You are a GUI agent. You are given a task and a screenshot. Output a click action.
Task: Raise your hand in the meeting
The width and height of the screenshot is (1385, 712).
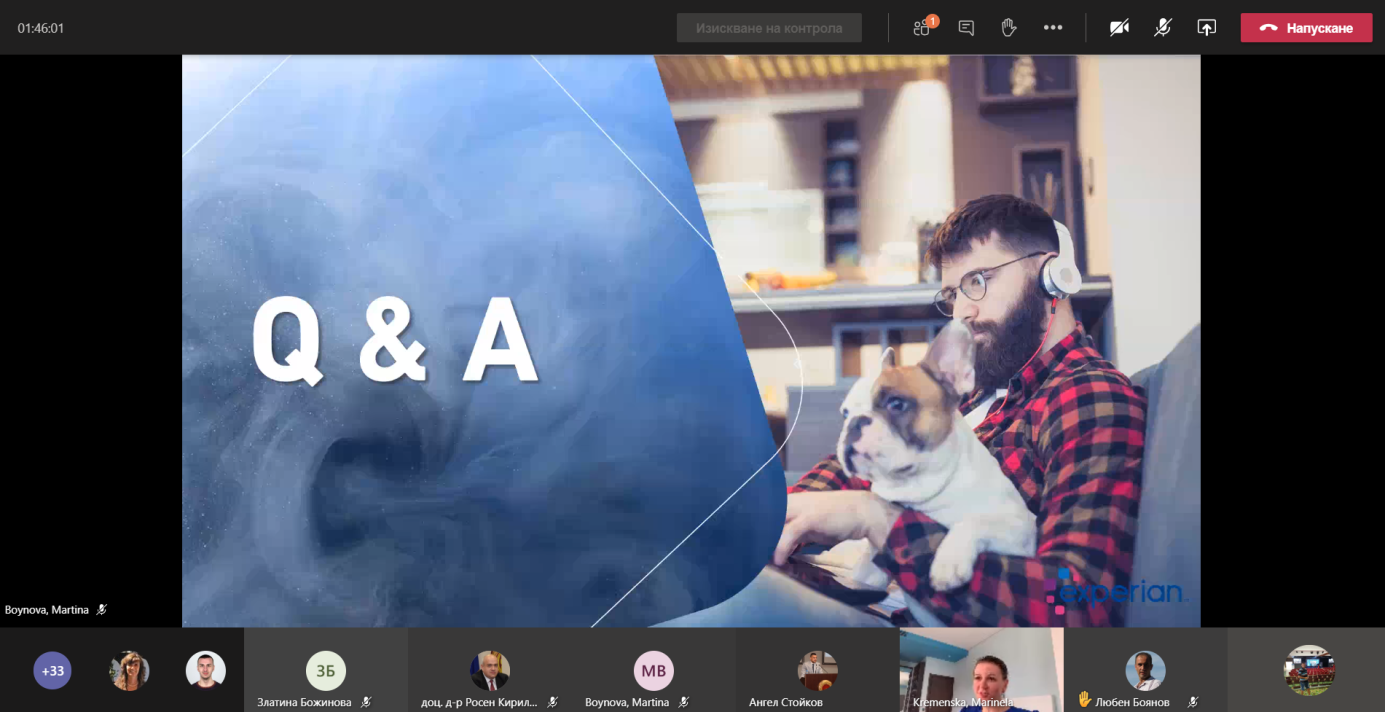pos(1009,28)
